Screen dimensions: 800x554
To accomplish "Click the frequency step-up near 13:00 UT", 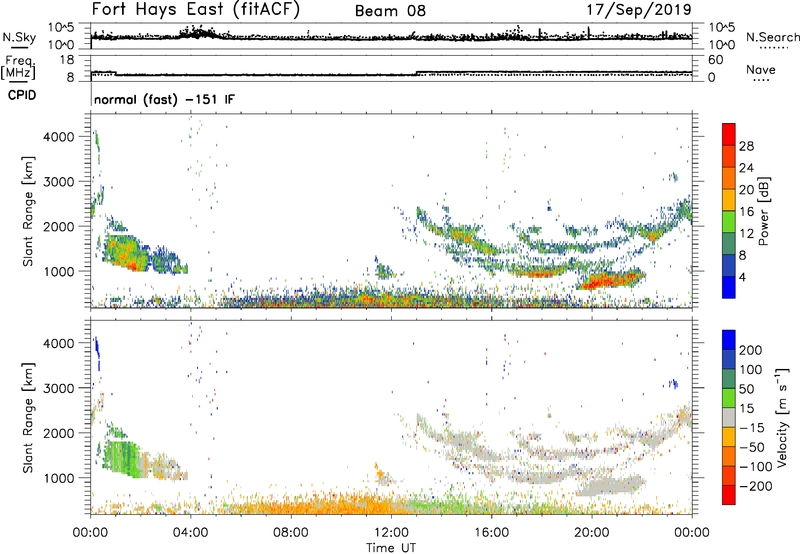I will (x=417, y=73).
